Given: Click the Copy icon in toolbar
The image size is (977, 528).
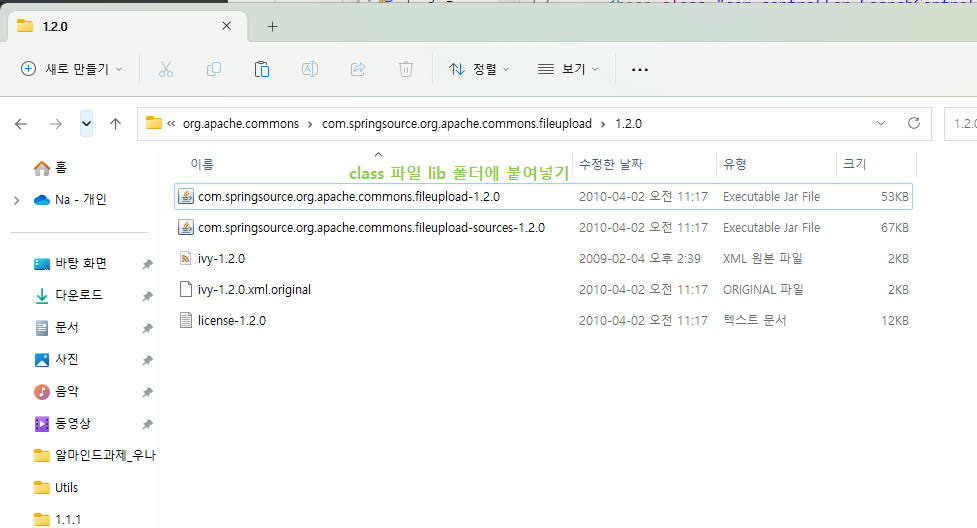Looking at the screenshot, I should [x=214, y=69].
